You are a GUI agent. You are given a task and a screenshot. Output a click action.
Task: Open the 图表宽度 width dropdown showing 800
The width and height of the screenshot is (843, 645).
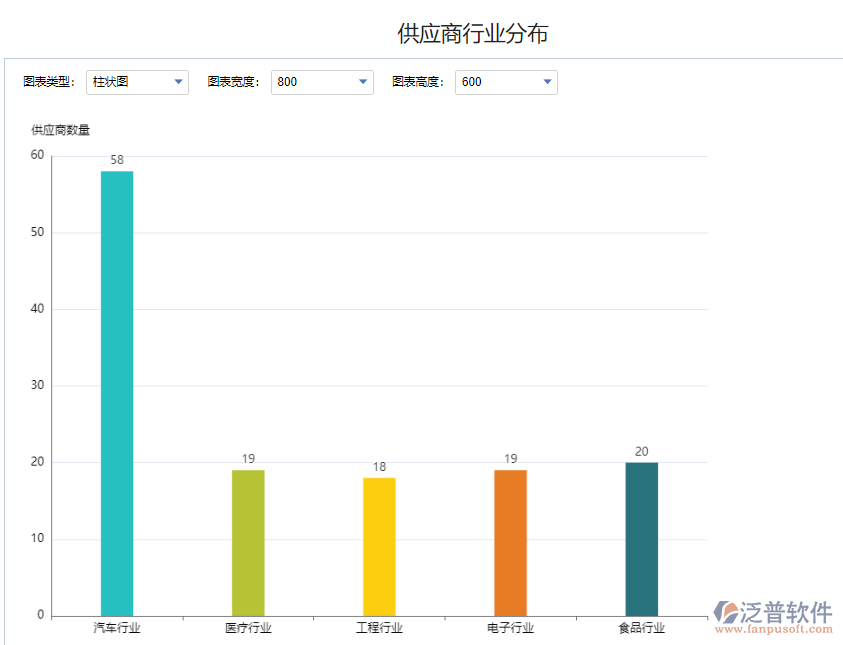[364, 82]
